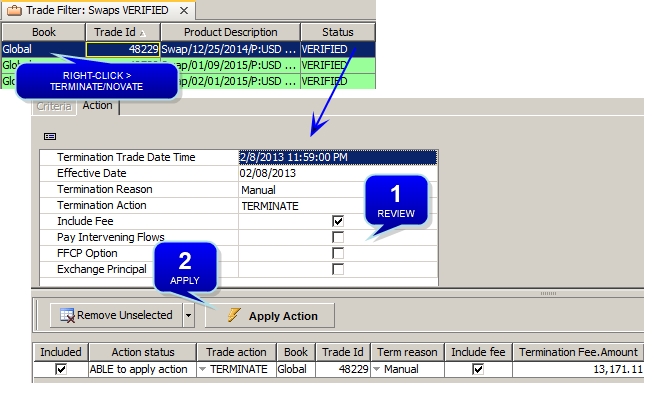654x393 pixels.
Task: Click the Termination Reason label
Action: [105, 189]
